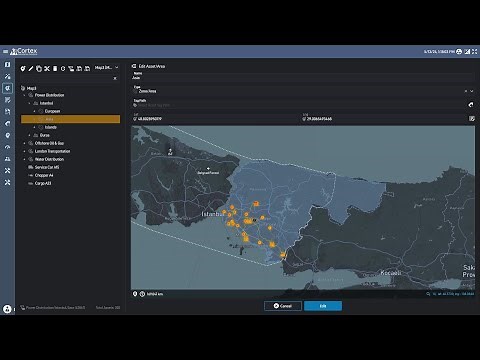
Task: Click the tag picker icon at Tag Path right
Action: (471, 105)
